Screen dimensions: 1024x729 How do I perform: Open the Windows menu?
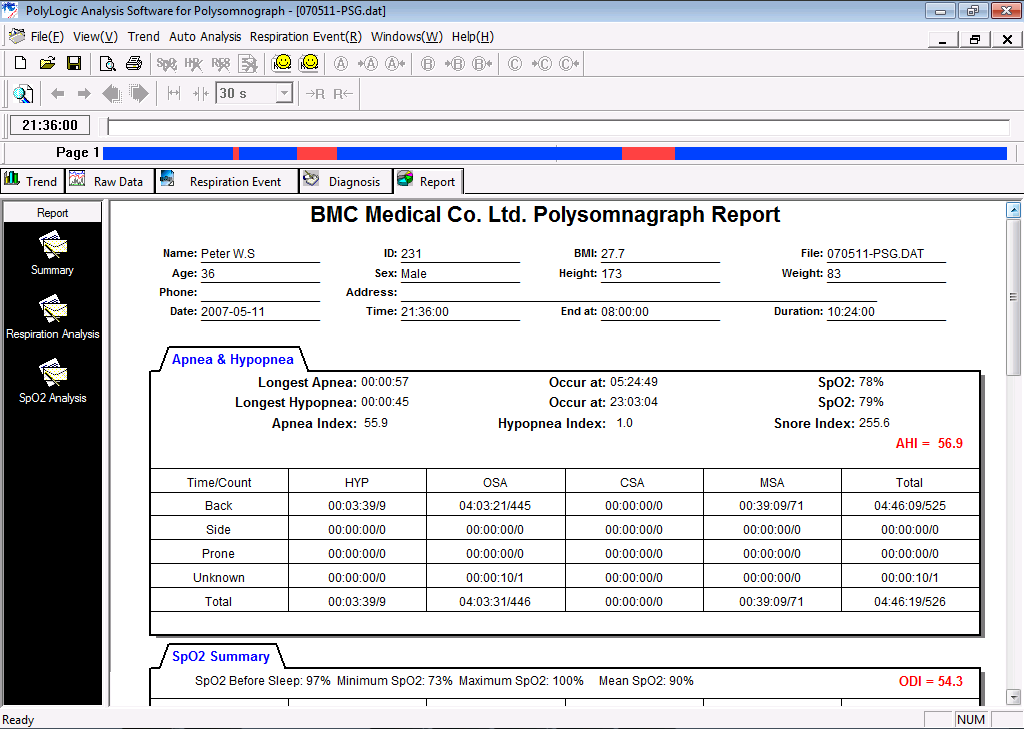pyautogui.click(x=407, y=37)
